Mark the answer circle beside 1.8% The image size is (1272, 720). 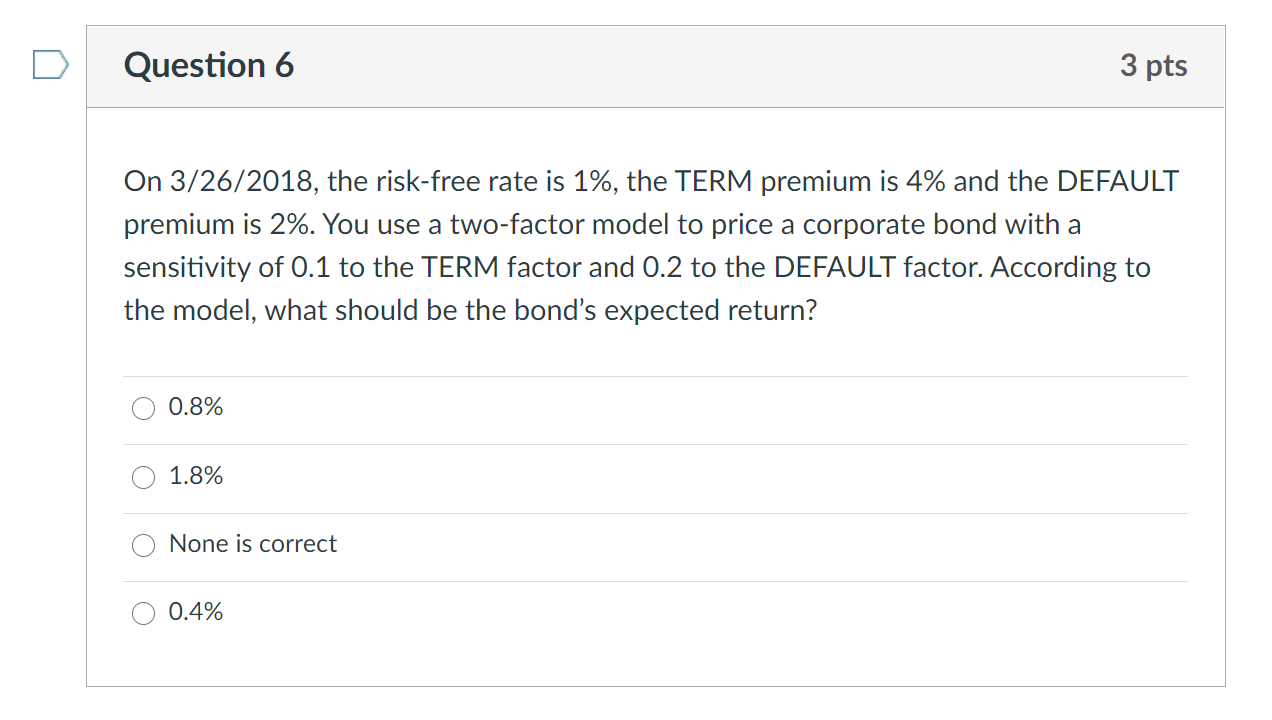pos(143,477)
